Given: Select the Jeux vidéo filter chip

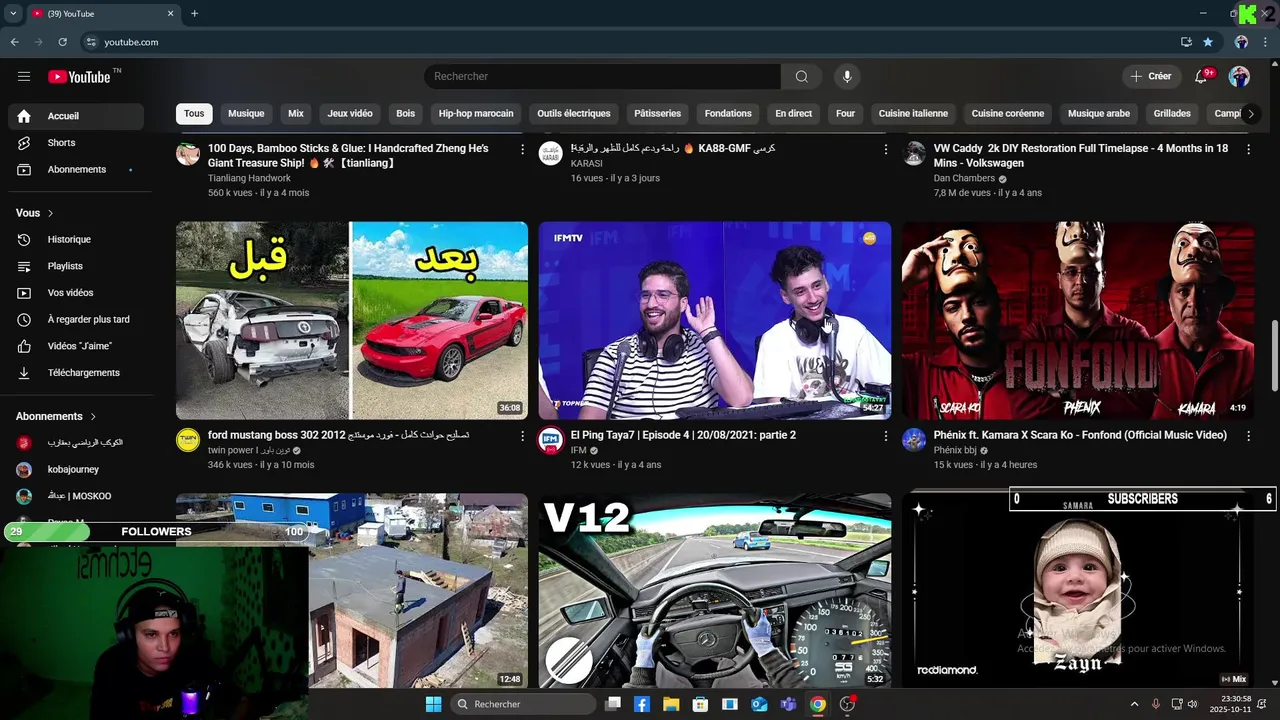Looking at the screenshot, I should coord(350,114).
